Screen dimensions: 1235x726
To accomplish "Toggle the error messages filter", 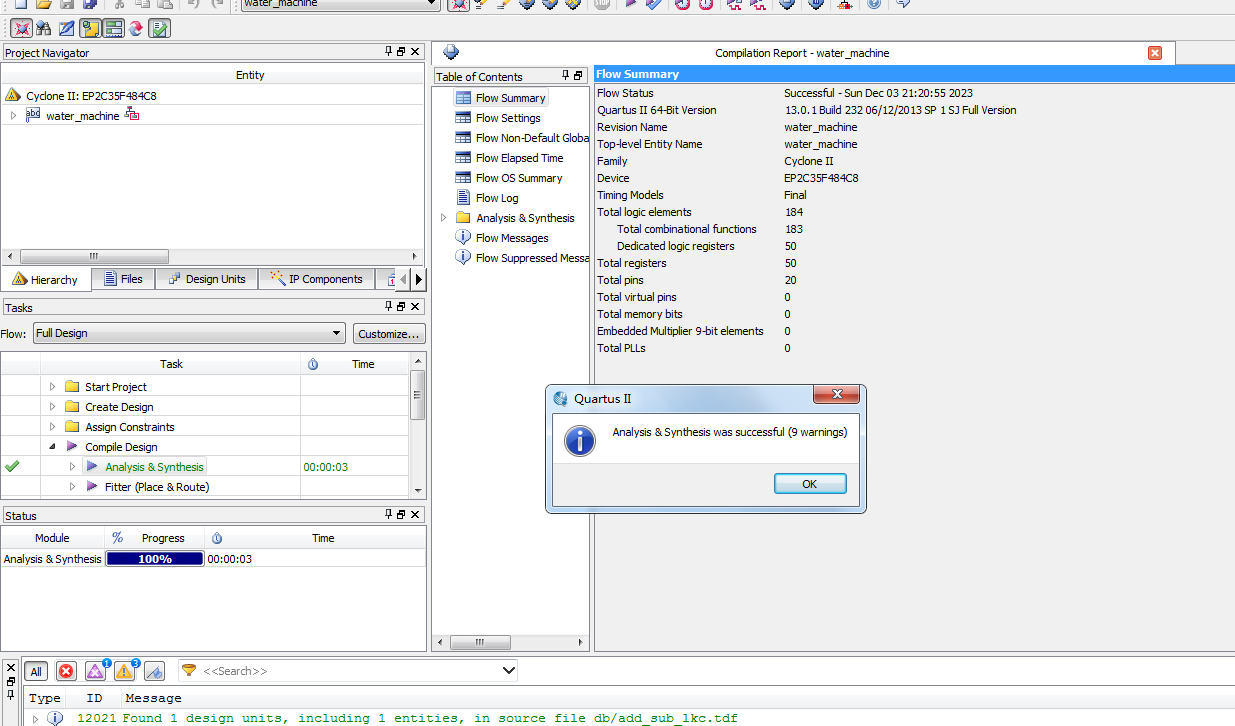I will [x=66, y=671].
